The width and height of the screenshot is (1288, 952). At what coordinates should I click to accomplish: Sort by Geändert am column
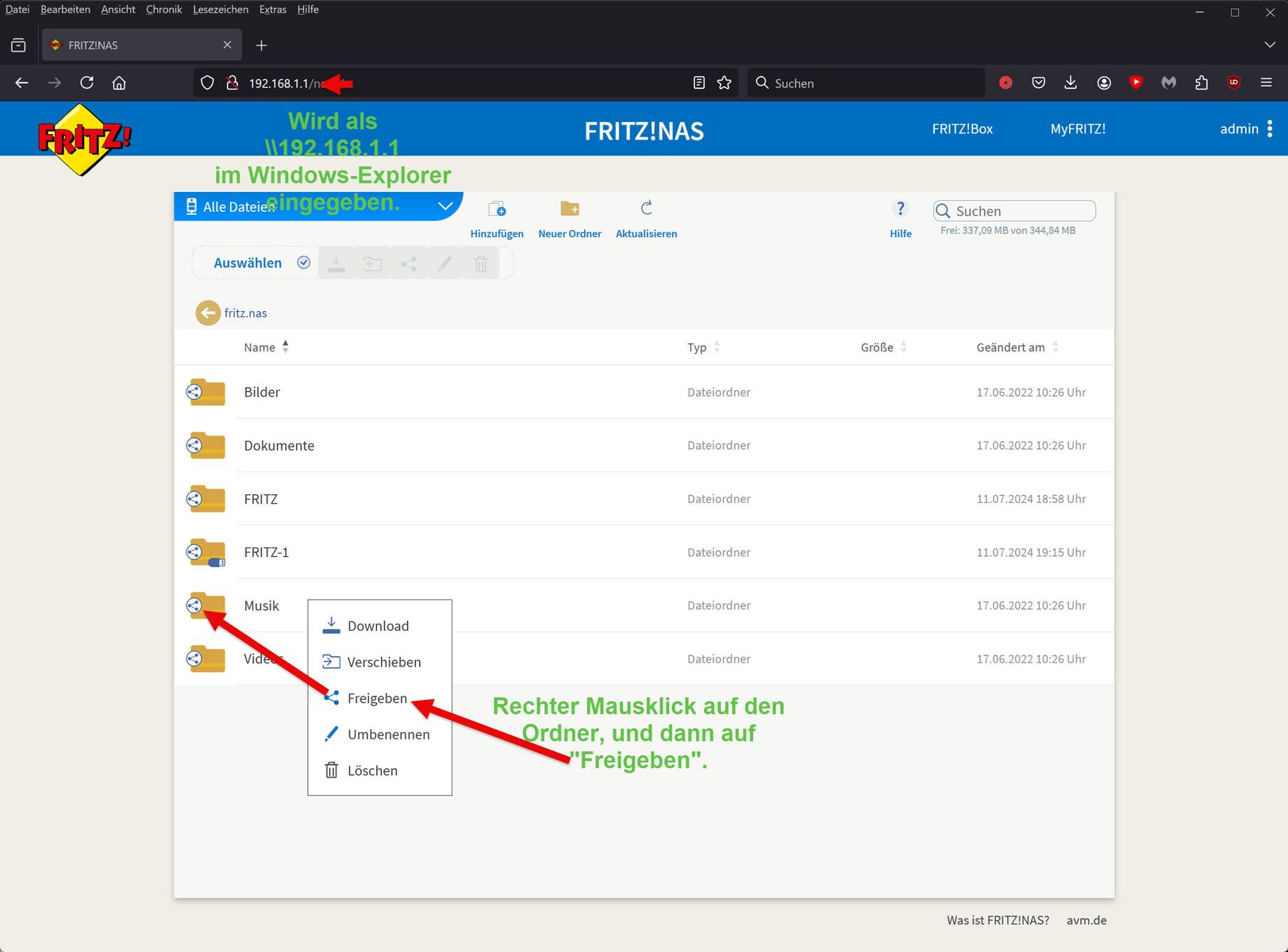1017,347
